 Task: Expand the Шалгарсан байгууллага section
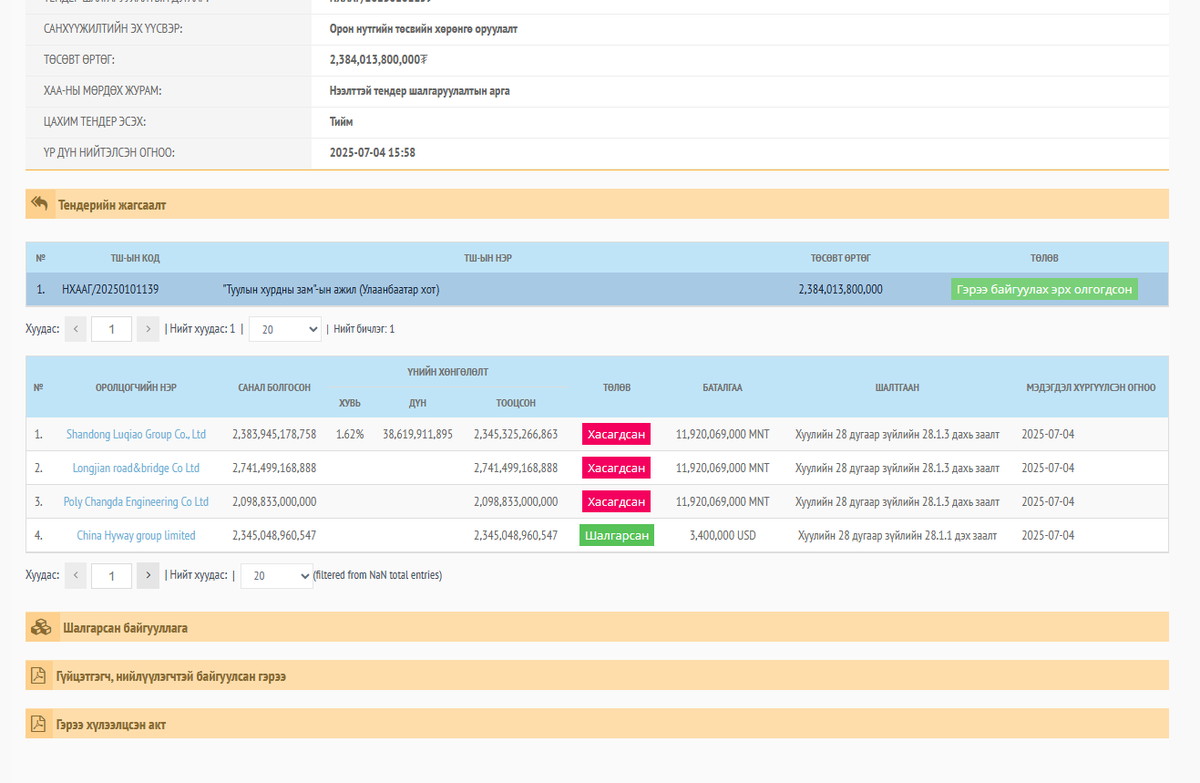(597, 627)
